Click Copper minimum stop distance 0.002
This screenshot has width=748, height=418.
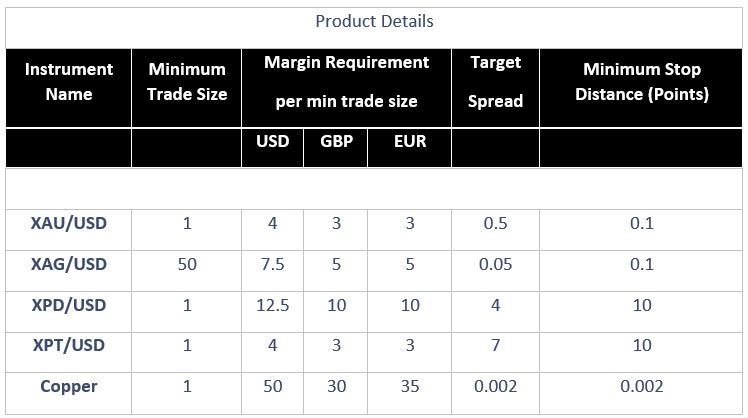[642, 387]
